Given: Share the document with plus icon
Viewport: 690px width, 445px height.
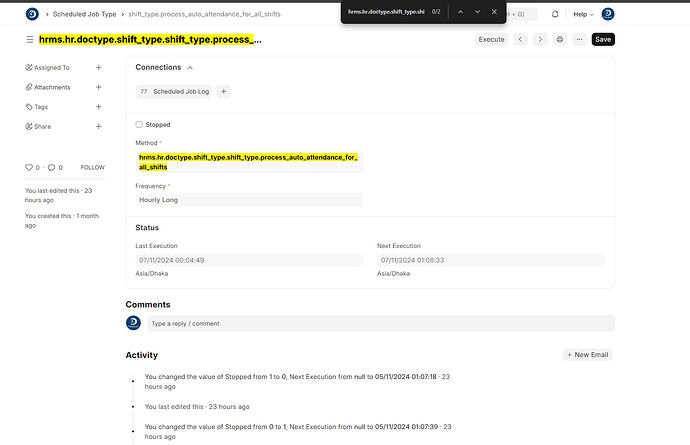Looking at the screenshot, I should (99, 126).
